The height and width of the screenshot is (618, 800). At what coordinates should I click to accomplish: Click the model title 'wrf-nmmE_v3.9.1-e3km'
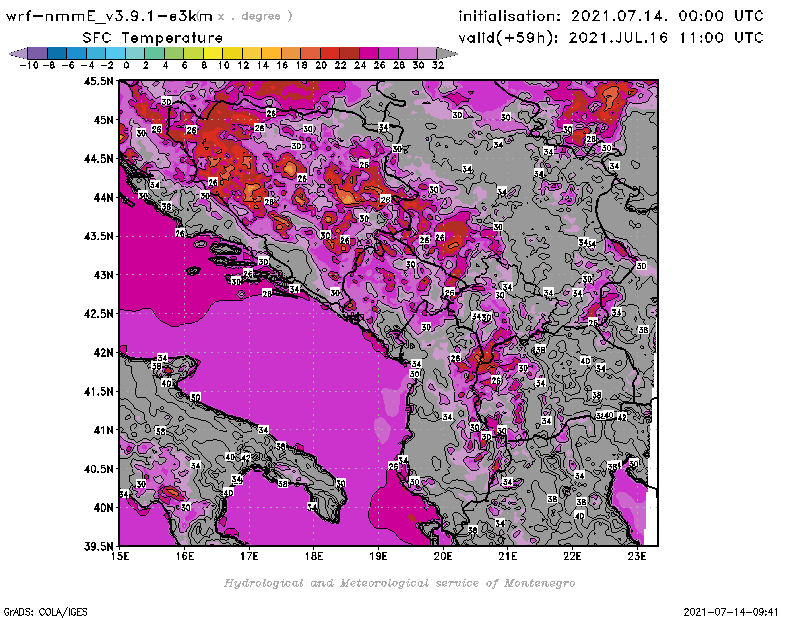[109, 16]
